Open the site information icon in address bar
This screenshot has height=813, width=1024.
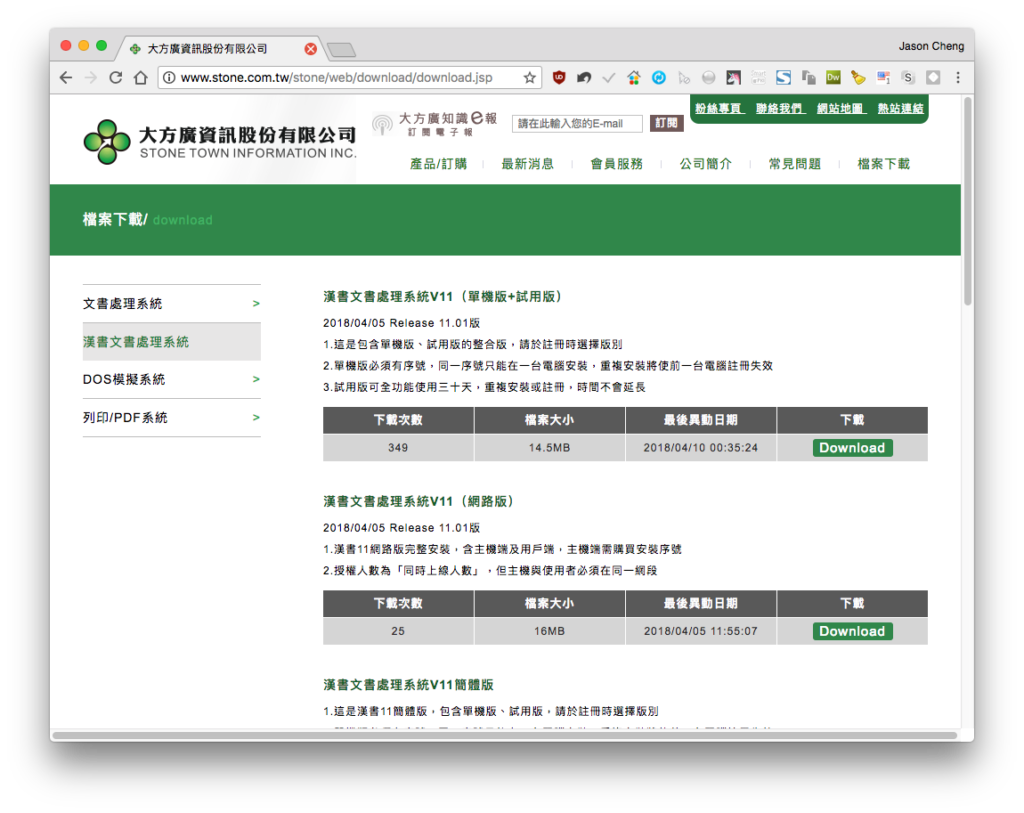point(168,78)
